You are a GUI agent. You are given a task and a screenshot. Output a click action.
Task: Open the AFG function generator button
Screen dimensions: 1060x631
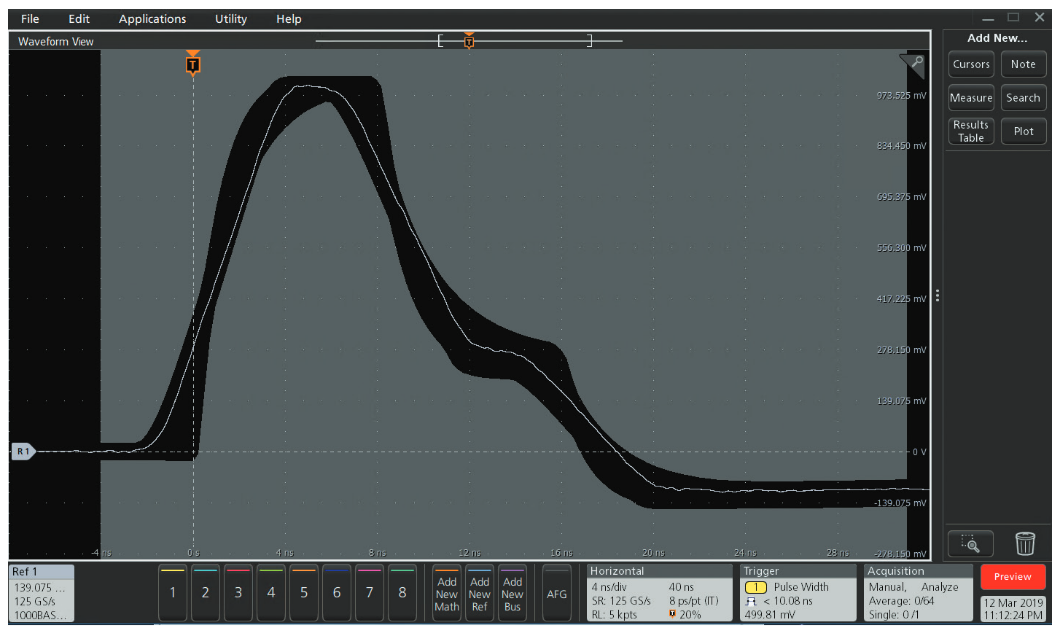[x=557, y=593]
